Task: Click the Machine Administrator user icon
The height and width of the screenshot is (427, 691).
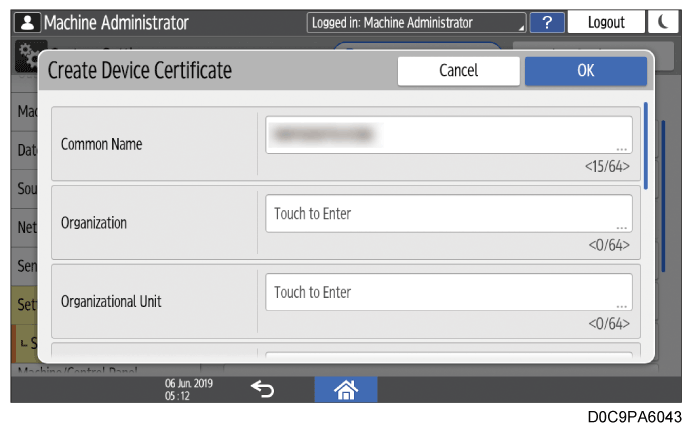Action: [x=28, y=22]
